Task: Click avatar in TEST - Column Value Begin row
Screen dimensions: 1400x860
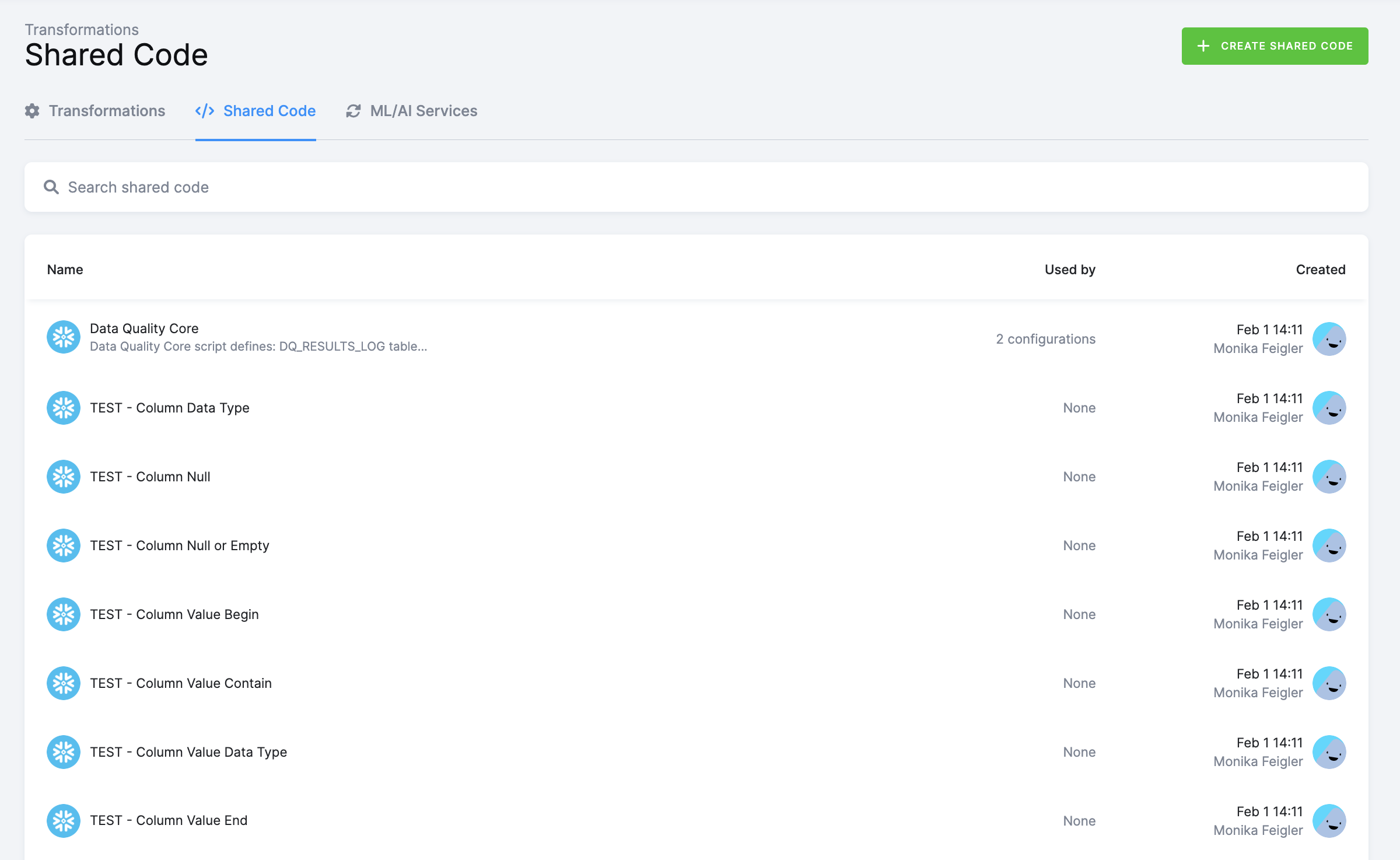Action: [1329, 614]
